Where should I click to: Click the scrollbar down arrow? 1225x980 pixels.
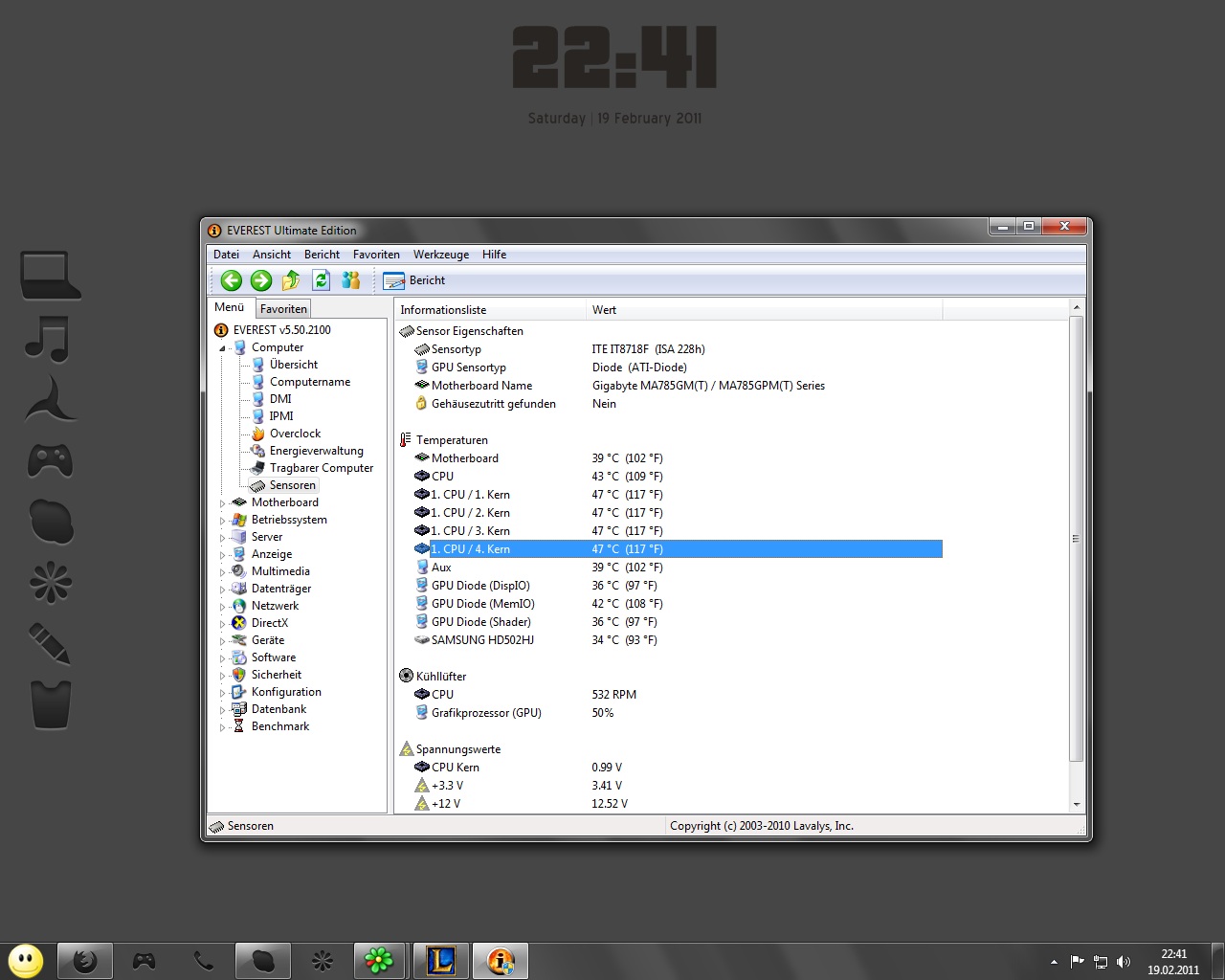(x=1077, y=805)
